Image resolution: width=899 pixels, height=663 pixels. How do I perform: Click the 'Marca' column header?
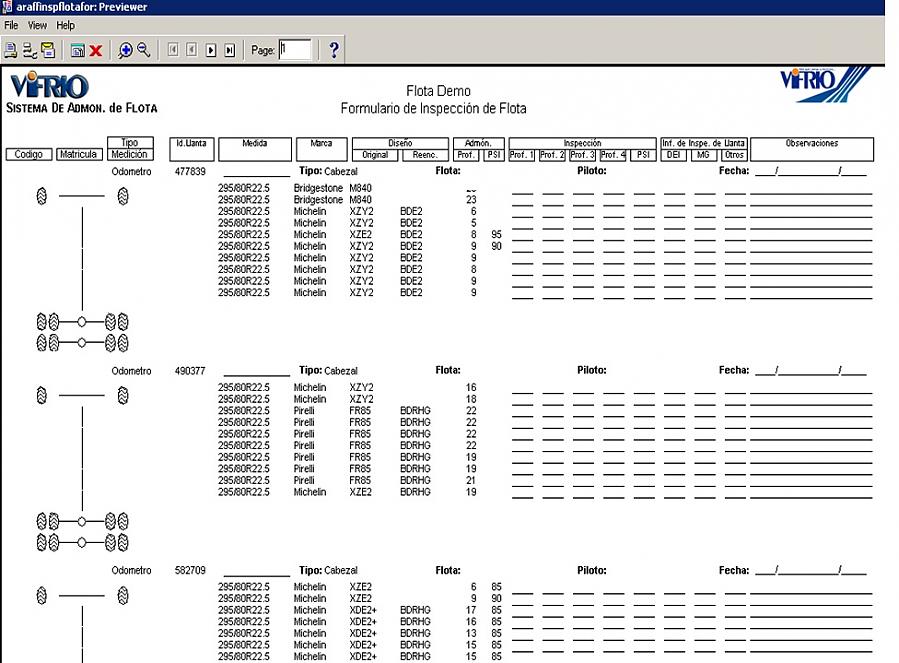tap(321, 149)
